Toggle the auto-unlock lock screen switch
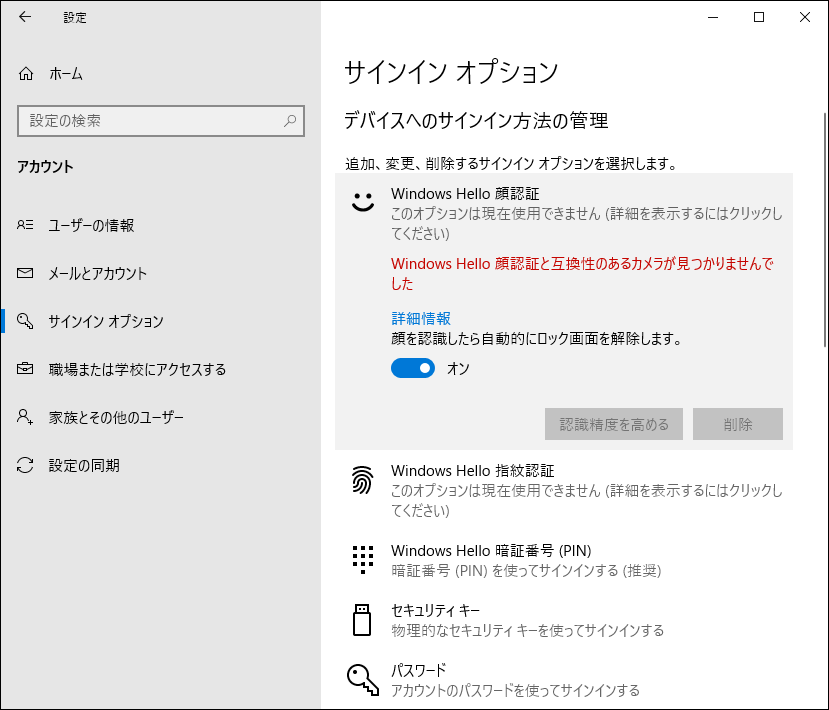This screenshot has width=829, height=710. coord(413,368)
